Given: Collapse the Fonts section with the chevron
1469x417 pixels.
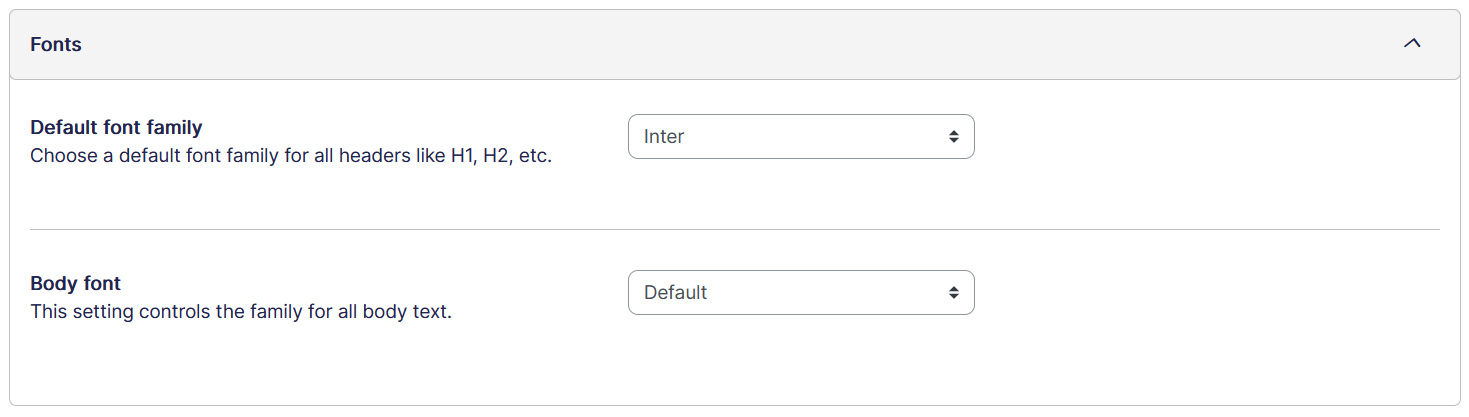Looking at the screenshot, I should (x=1412, y=45).
